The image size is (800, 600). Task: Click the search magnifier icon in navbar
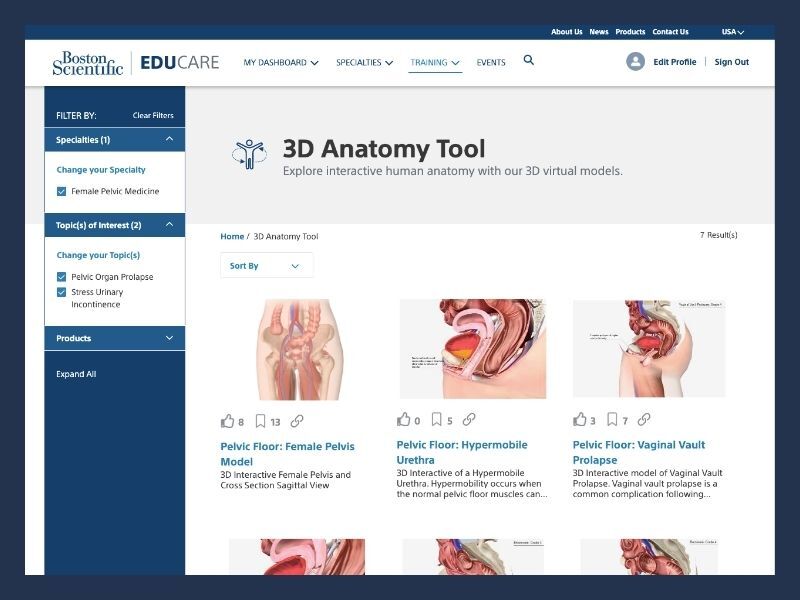(529, 60)
